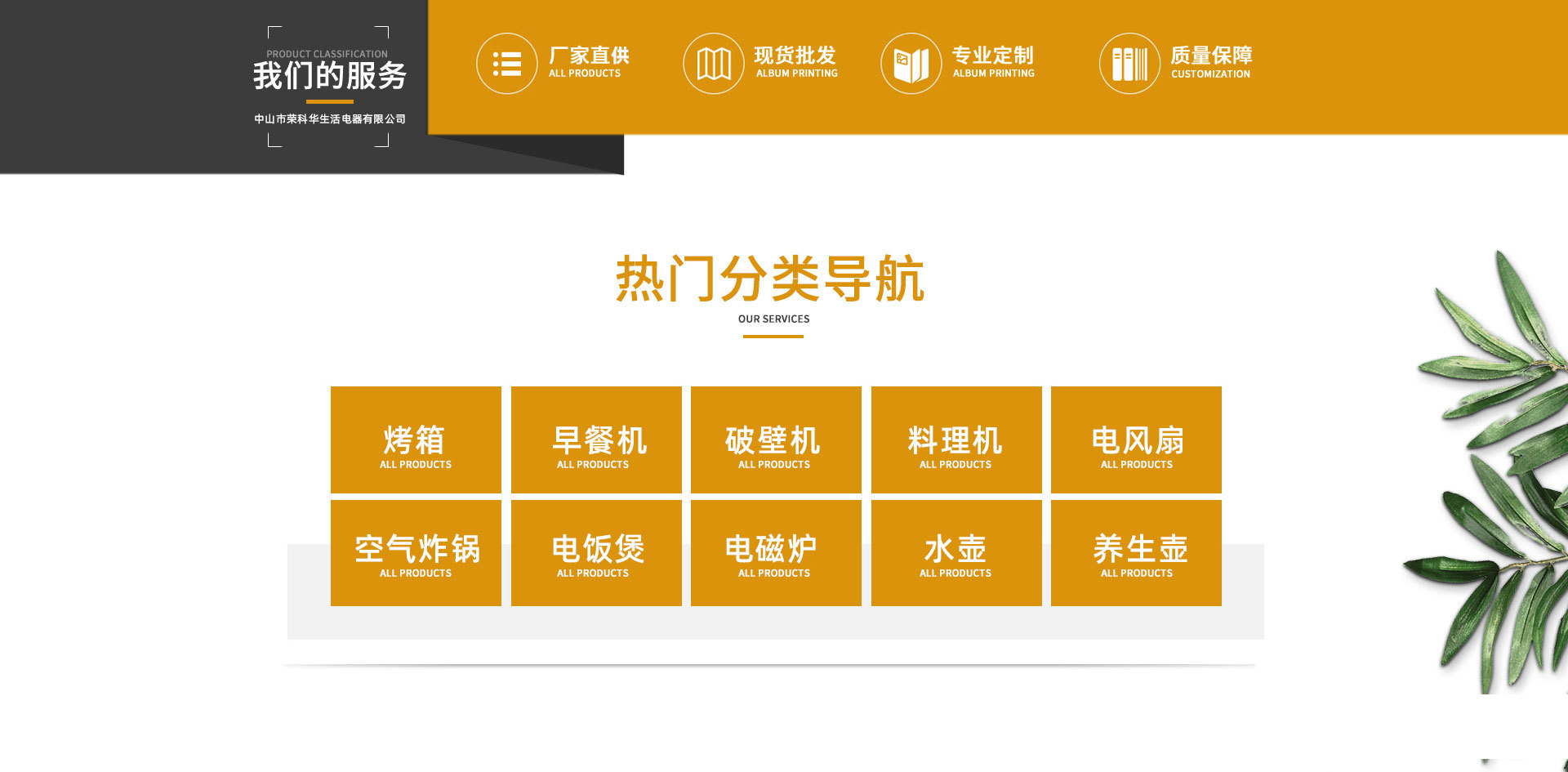Click the bookshelf icon beside 质量保障
The width and height of the screenshot is (1568, 772).
(x=1129, y=64)
